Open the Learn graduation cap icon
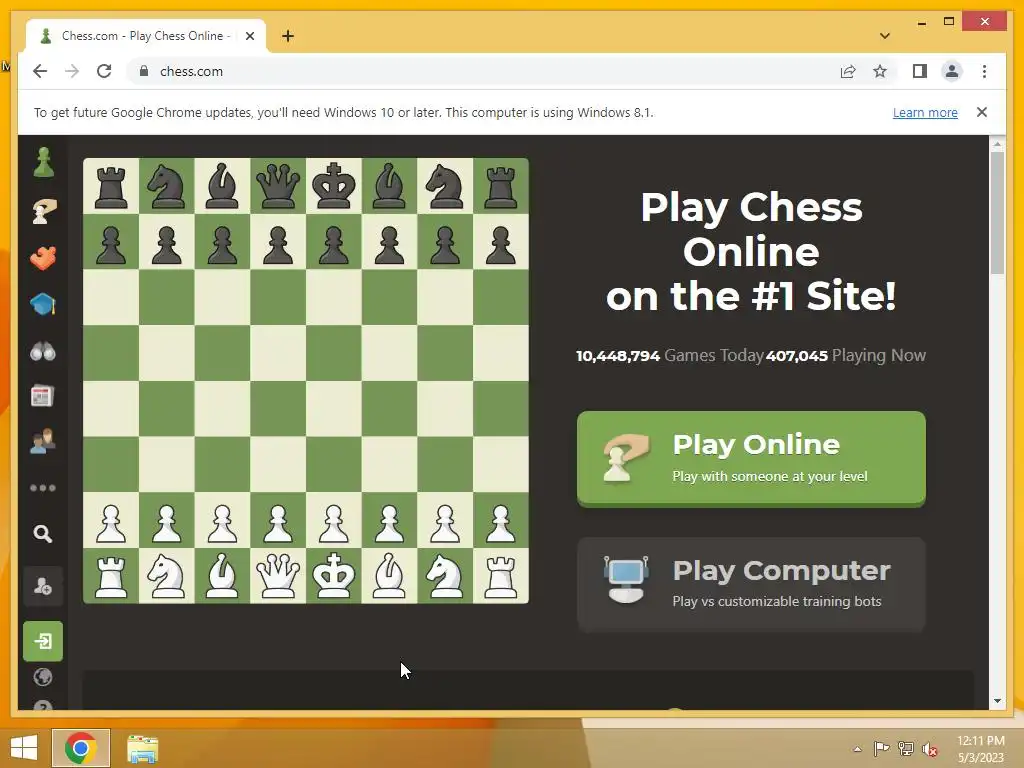 click(43, 304)
